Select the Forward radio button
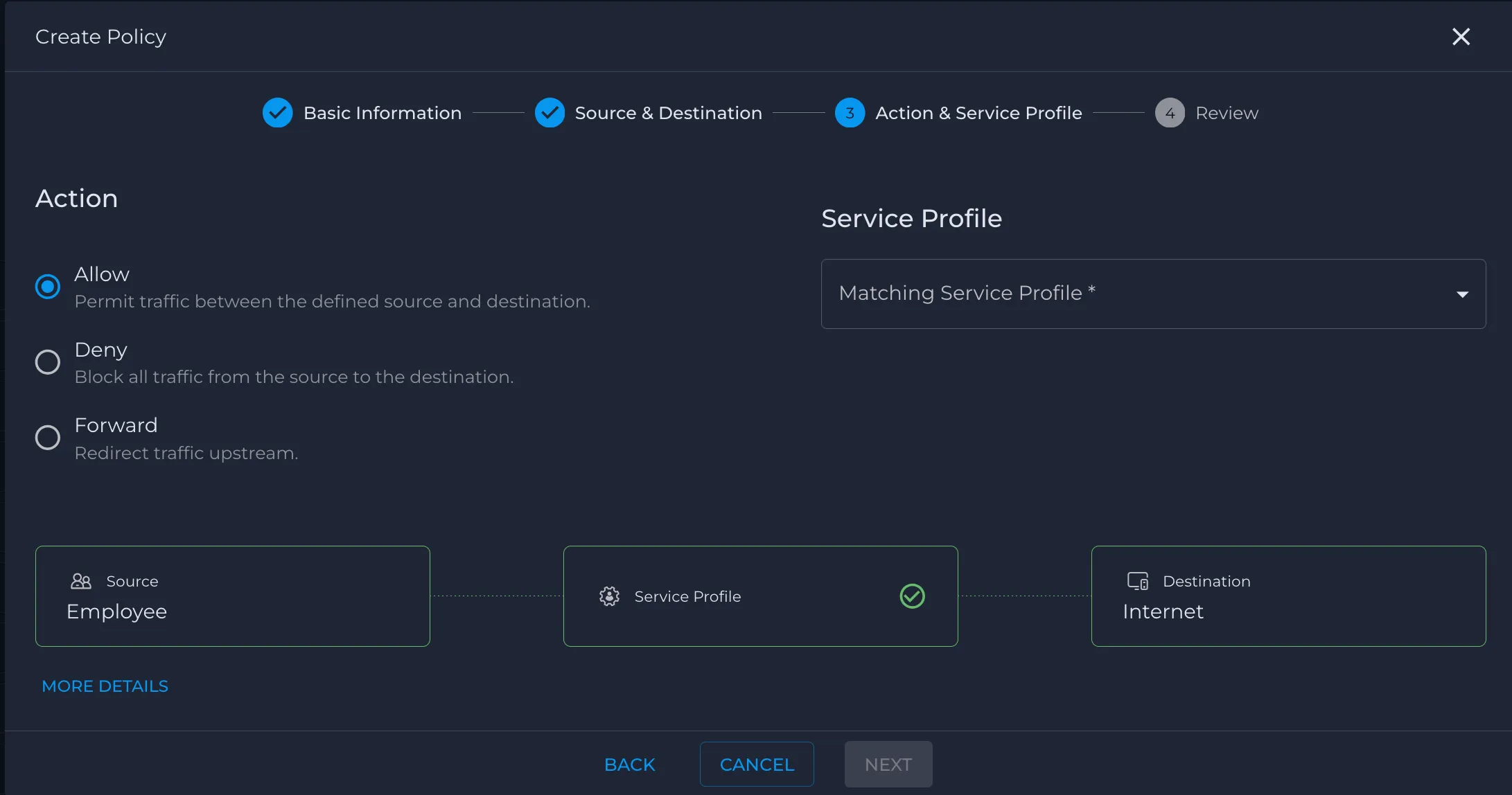The image size is (1512, 795). (x=48, y=437)
